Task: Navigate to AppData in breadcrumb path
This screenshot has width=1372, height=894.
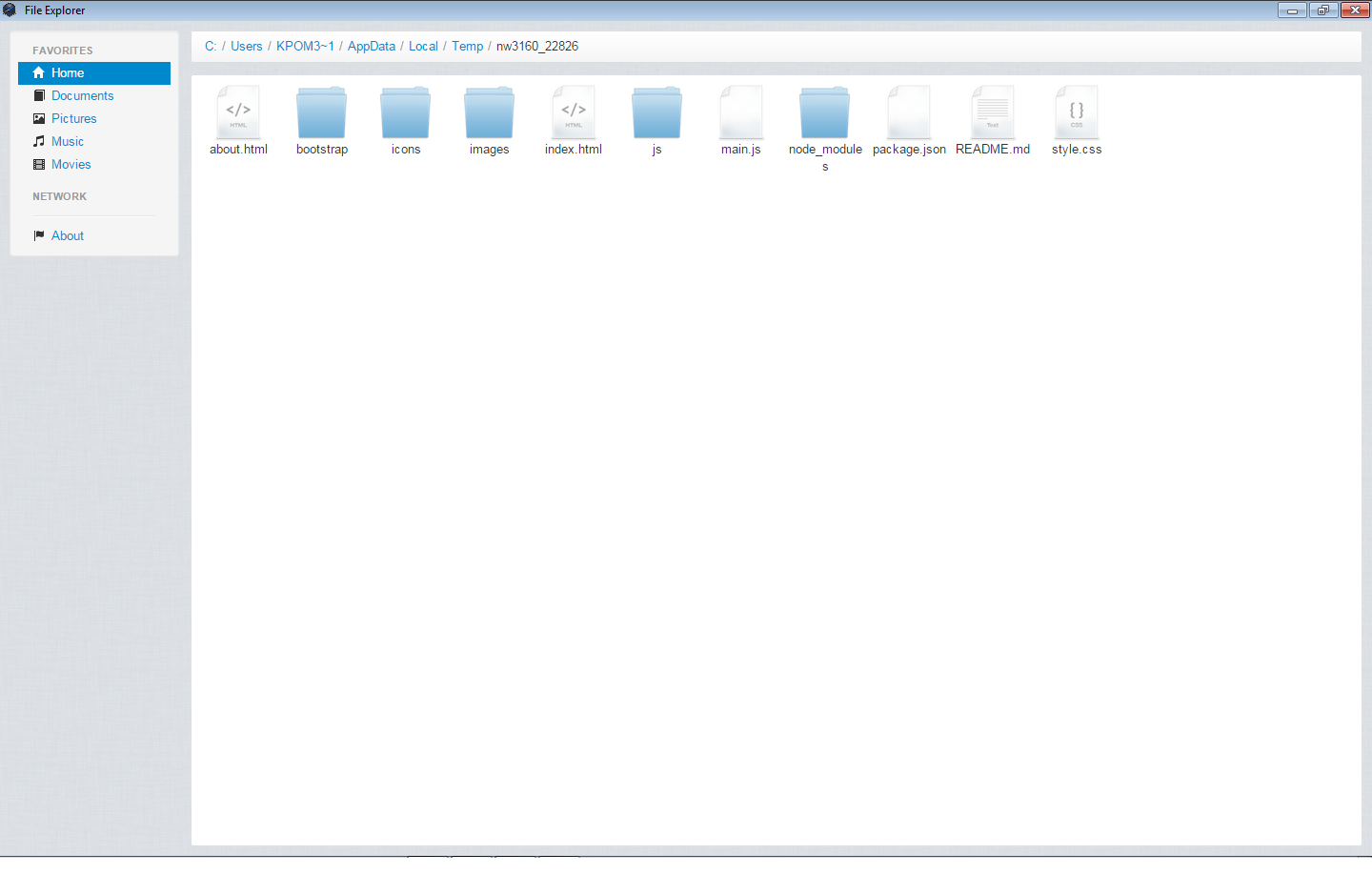Action: (x=371, y=47)
